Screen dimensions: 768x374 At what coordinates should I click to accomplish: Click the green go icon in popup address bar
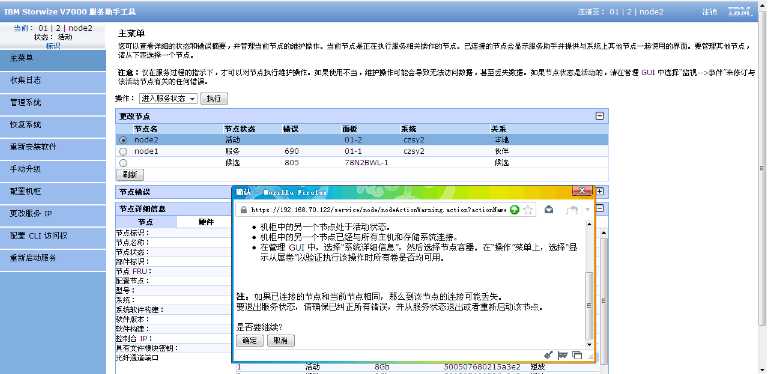pyautogui.click(x=514, y=210)
